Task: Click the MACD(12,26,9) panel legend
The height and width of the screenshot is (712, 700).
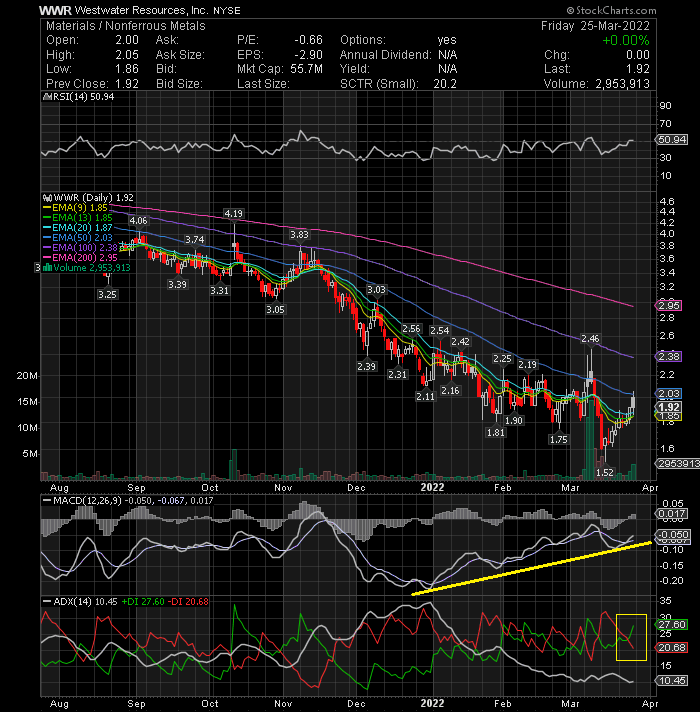Action: [128, 500]
